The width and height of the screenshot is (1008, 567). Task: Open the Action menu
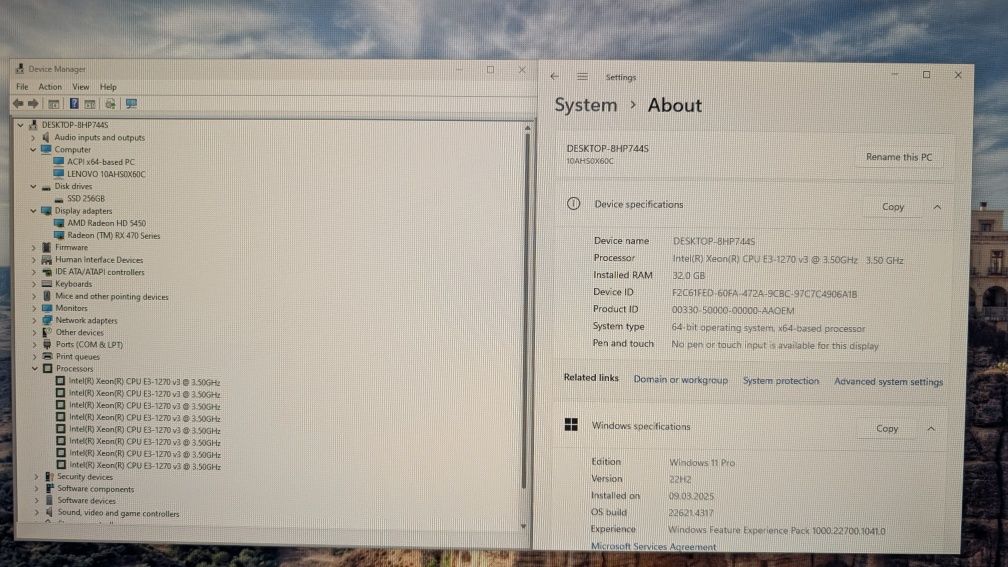pyautogui.click(x=50, y=87)
